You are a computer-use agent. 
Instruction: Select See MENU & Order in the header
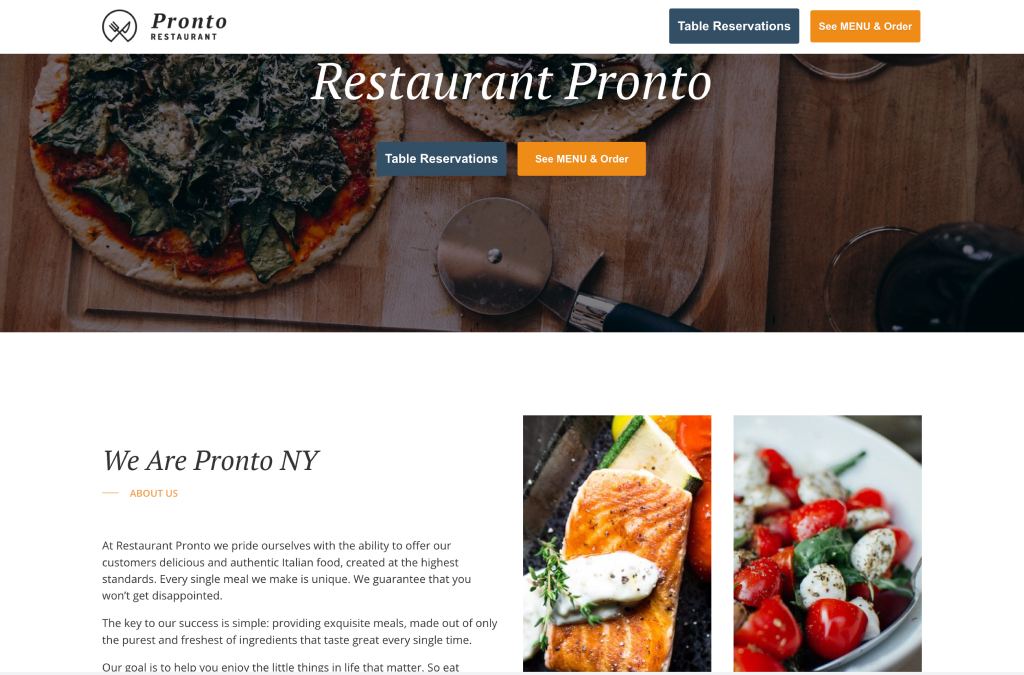pos(865,26)
